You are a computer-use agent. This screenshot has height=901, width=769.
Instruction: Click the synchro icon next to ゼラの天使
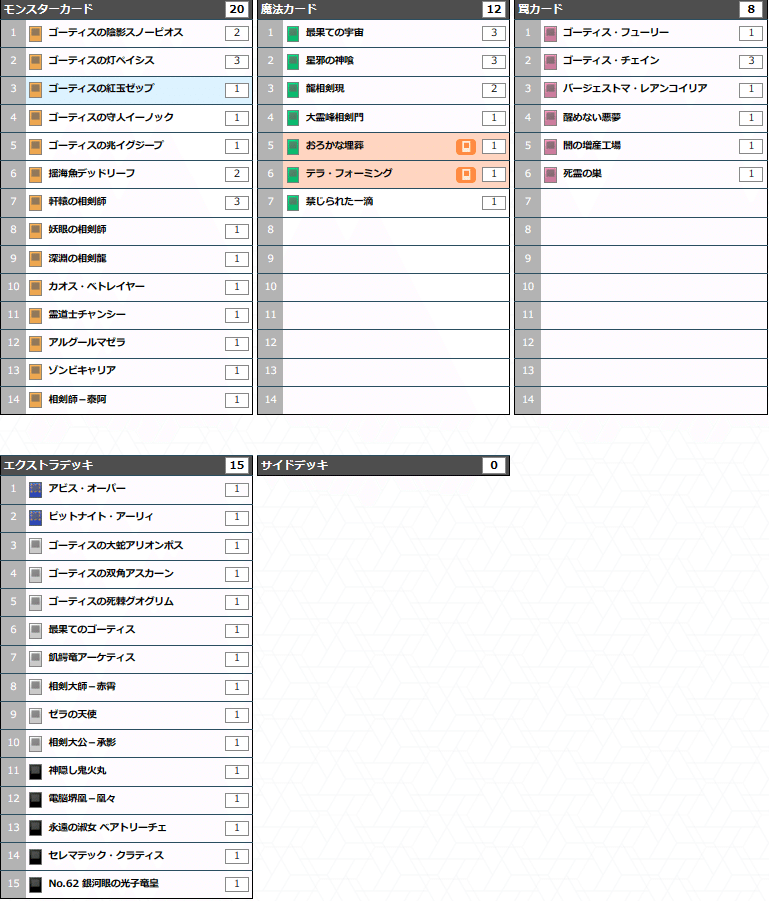pyautogui.click(x=35, y=715)
